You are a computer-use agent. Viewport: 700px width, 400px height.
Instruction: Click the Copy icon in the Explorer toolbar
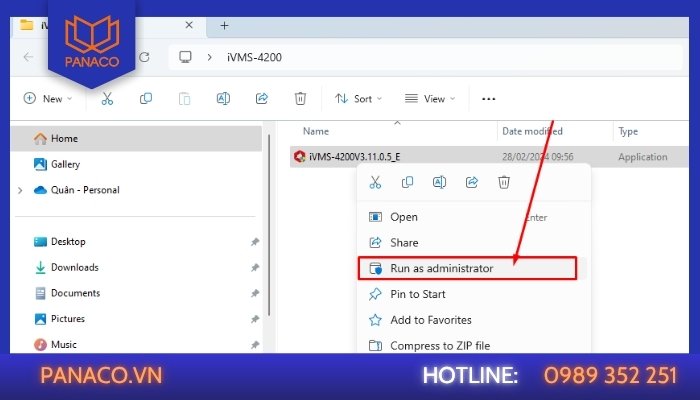pos(146,99)
